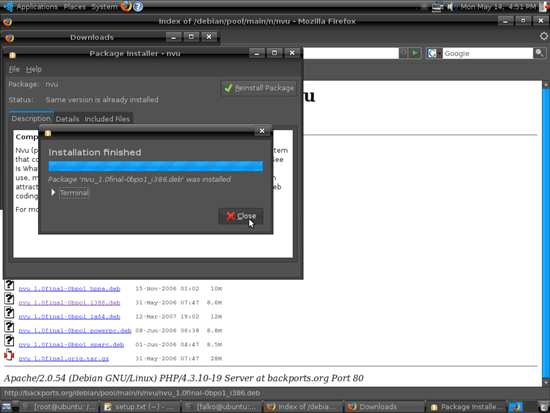Switch to the Included Files tab

click(107, 119)
